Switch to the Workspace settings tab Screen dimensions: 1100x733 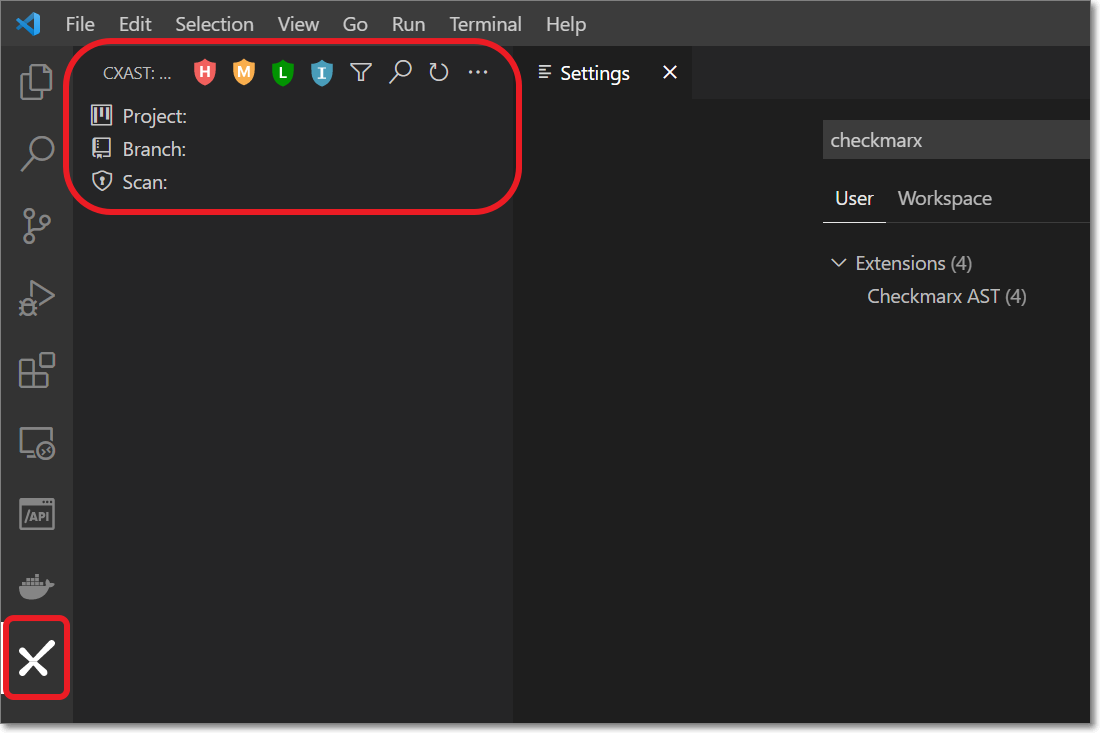point(944,199)
